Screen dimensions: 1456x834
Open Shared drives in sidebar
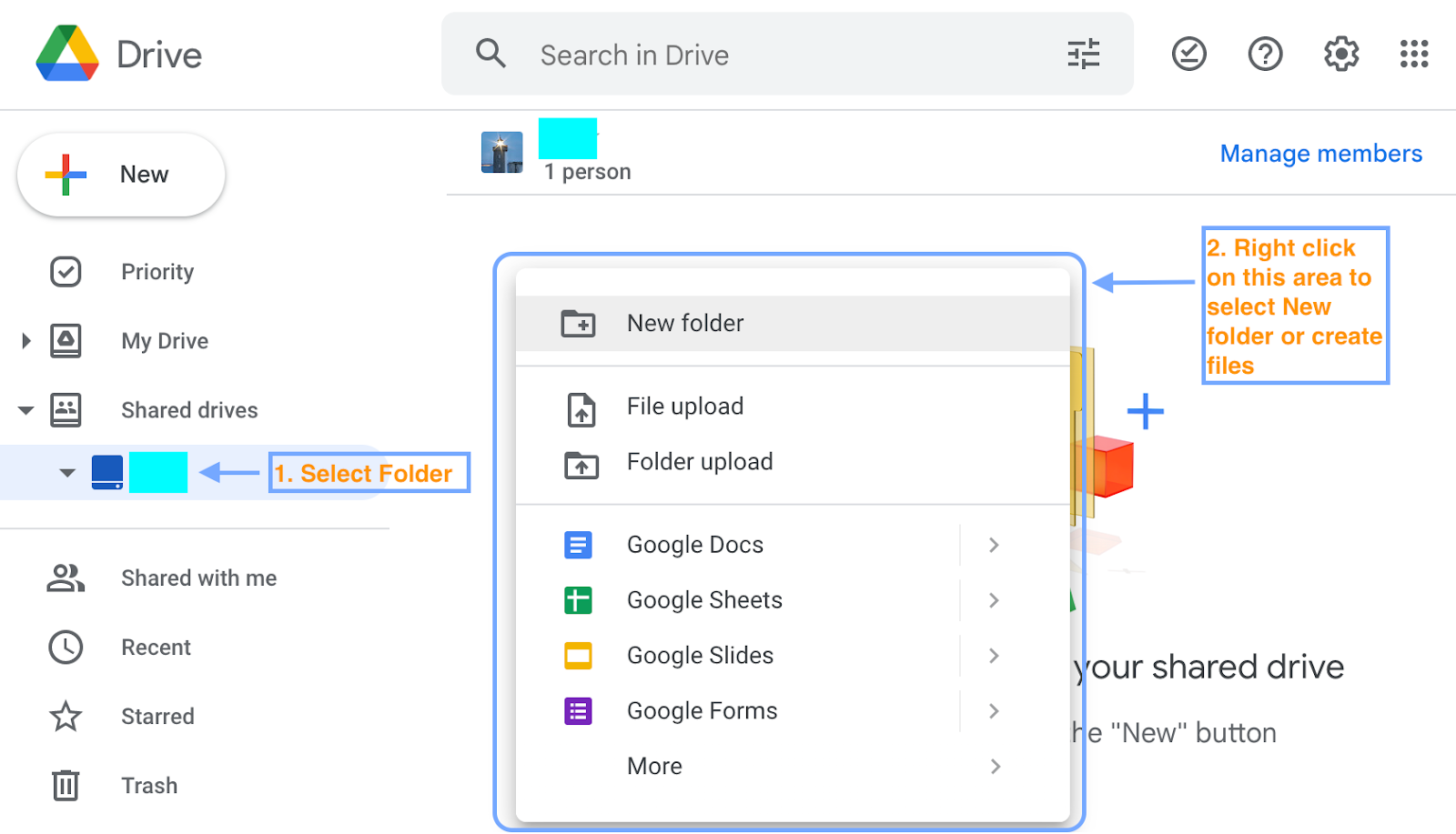click(x=189, y=410)
